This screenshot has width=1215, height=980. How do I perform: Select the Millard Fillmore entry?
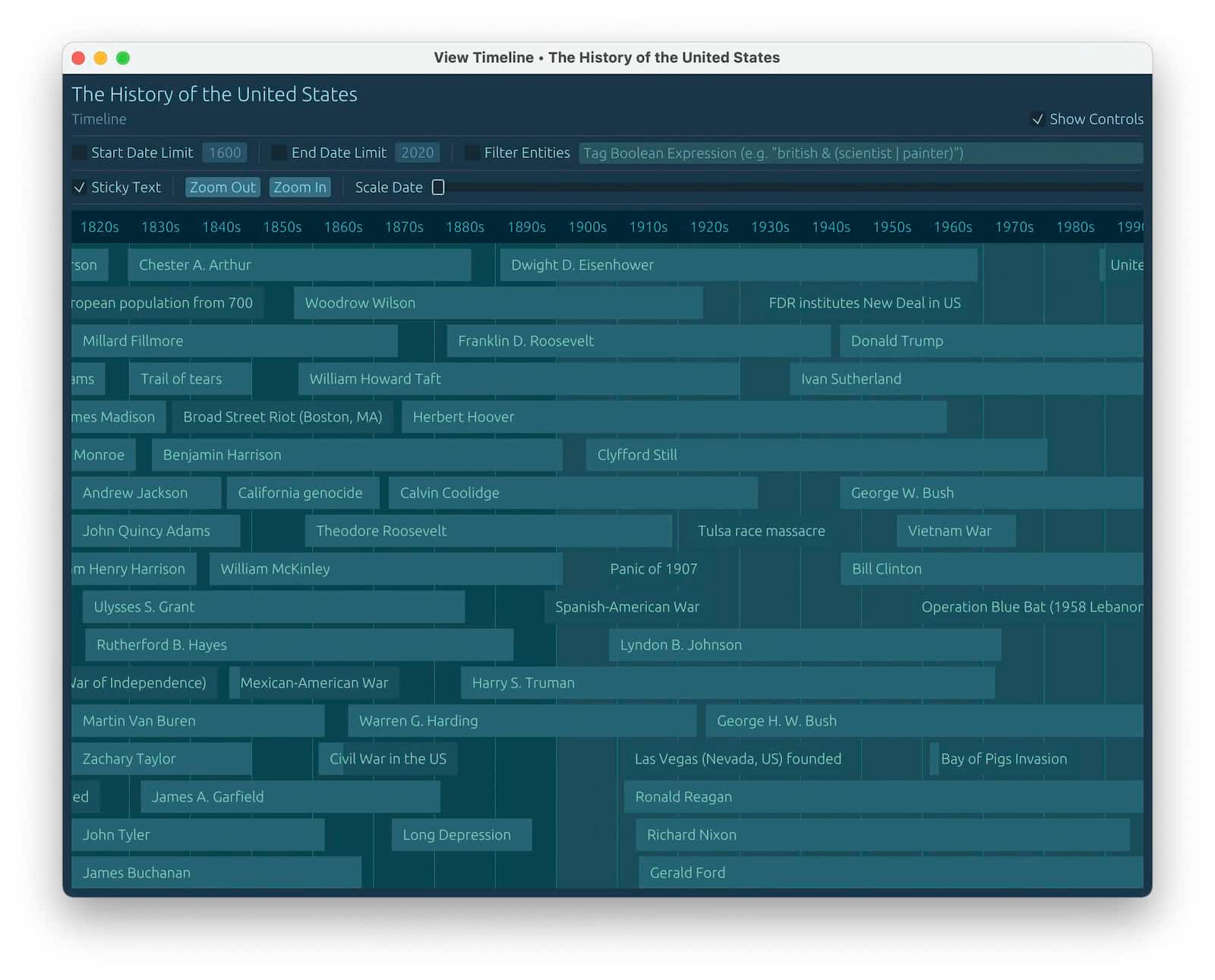point(235,341)
